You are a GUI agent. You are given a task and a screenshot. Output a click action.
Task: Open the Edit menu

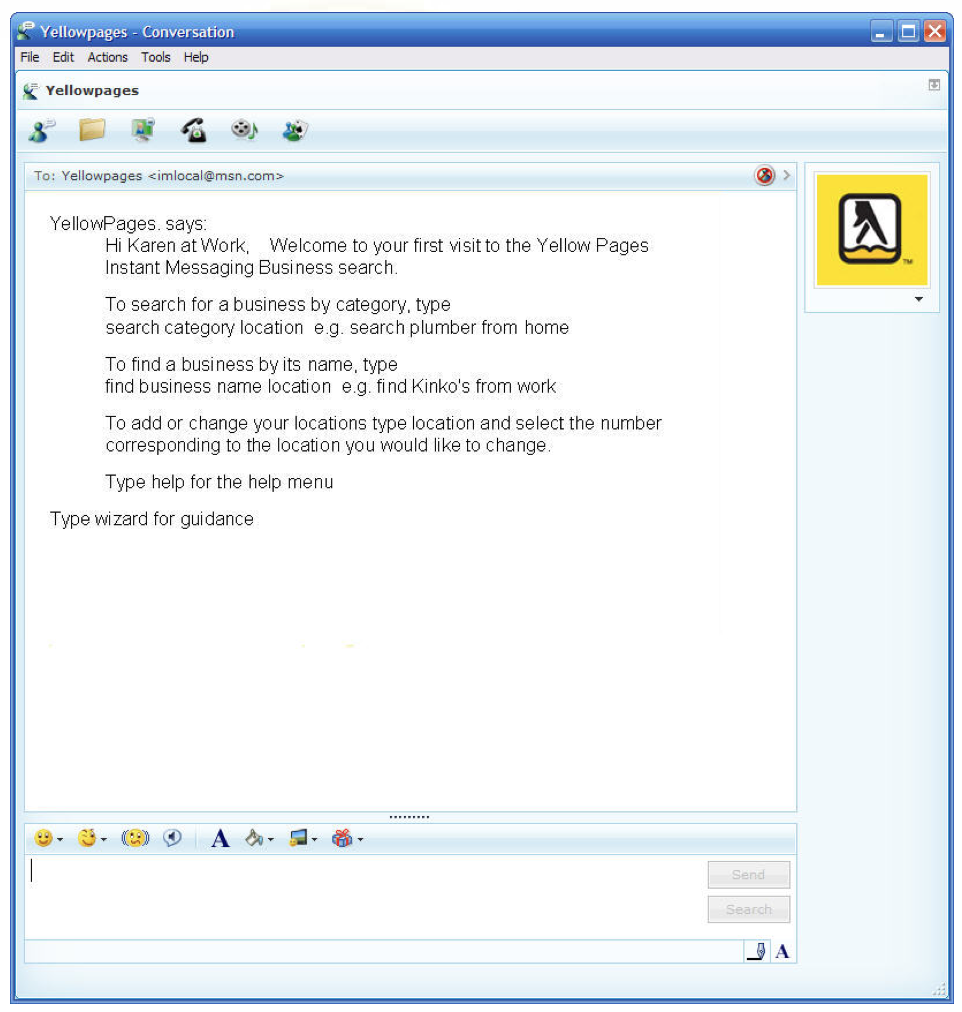tap(63, 57)
